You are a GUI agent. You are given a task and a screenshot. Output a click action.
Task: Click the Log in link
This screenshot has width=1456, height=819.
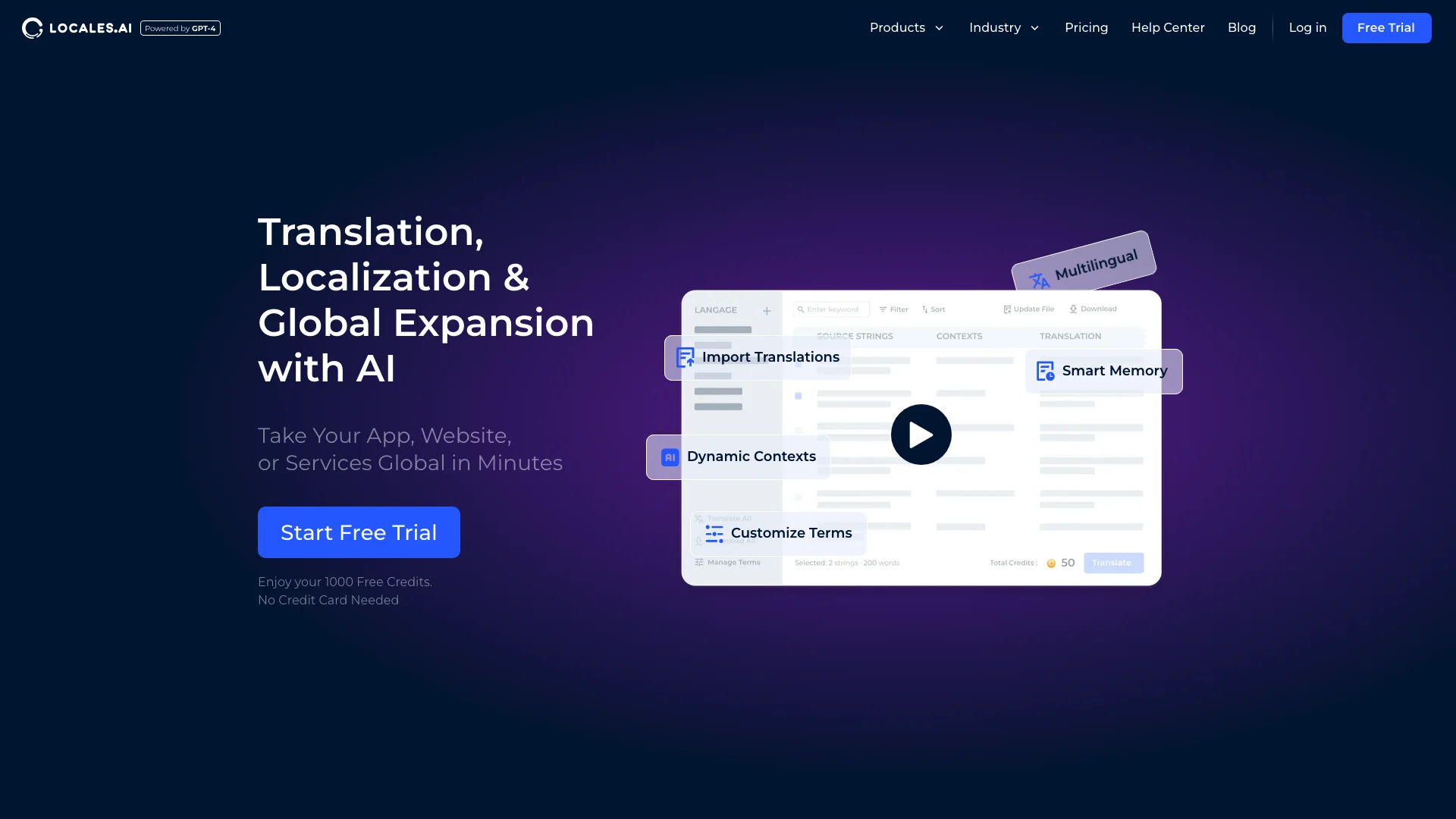coord(1308,27)
